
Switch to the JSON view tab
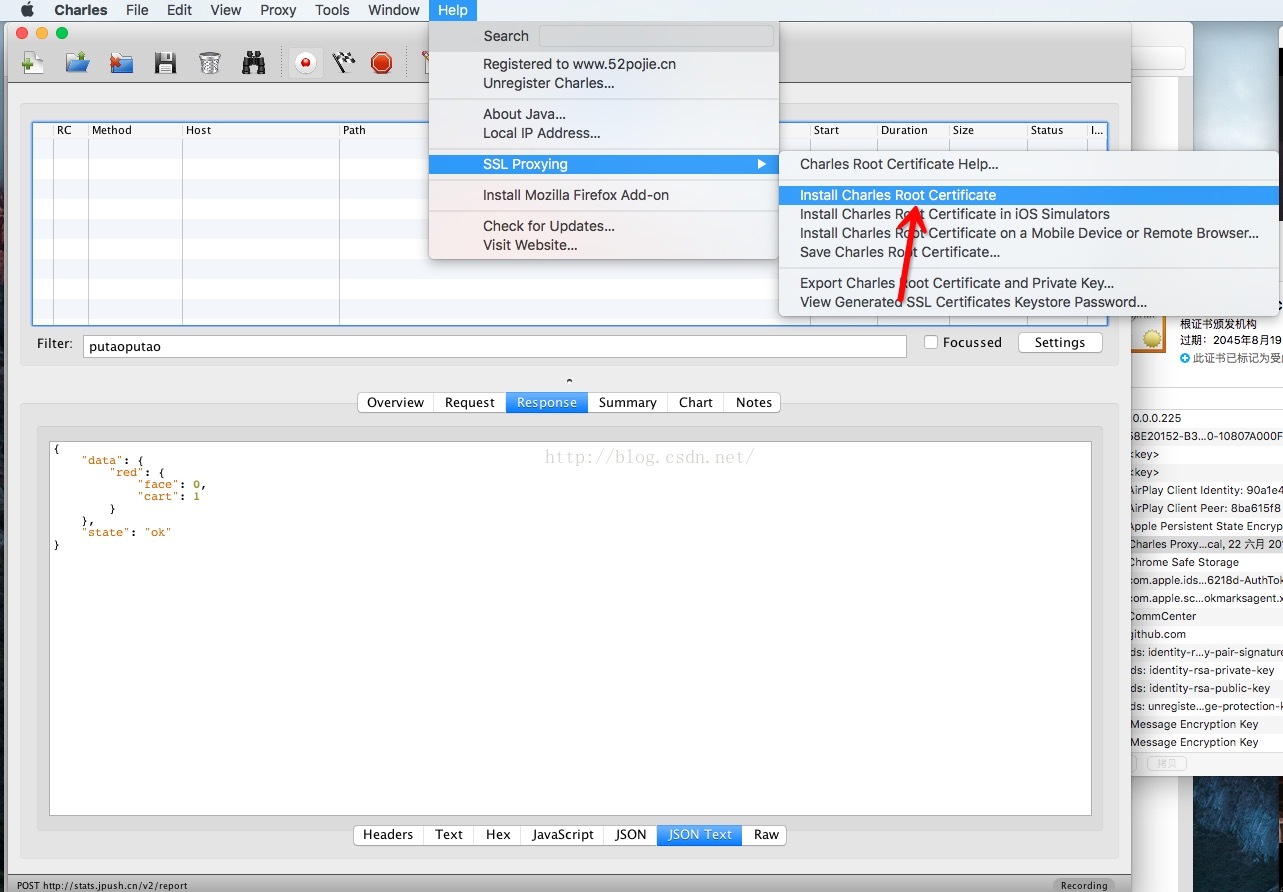coord(630,834)
